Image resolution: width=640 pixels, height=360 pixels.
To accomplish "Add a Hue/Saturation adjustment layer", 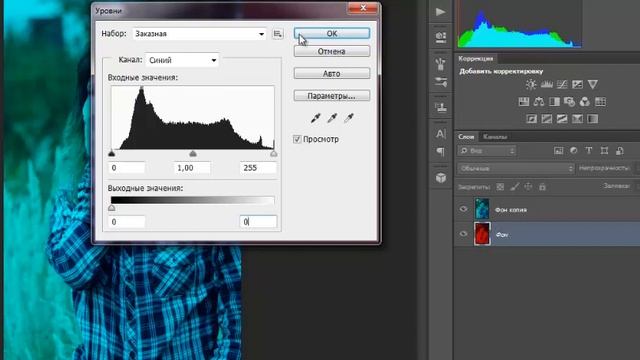I will (x=524, y=102).
